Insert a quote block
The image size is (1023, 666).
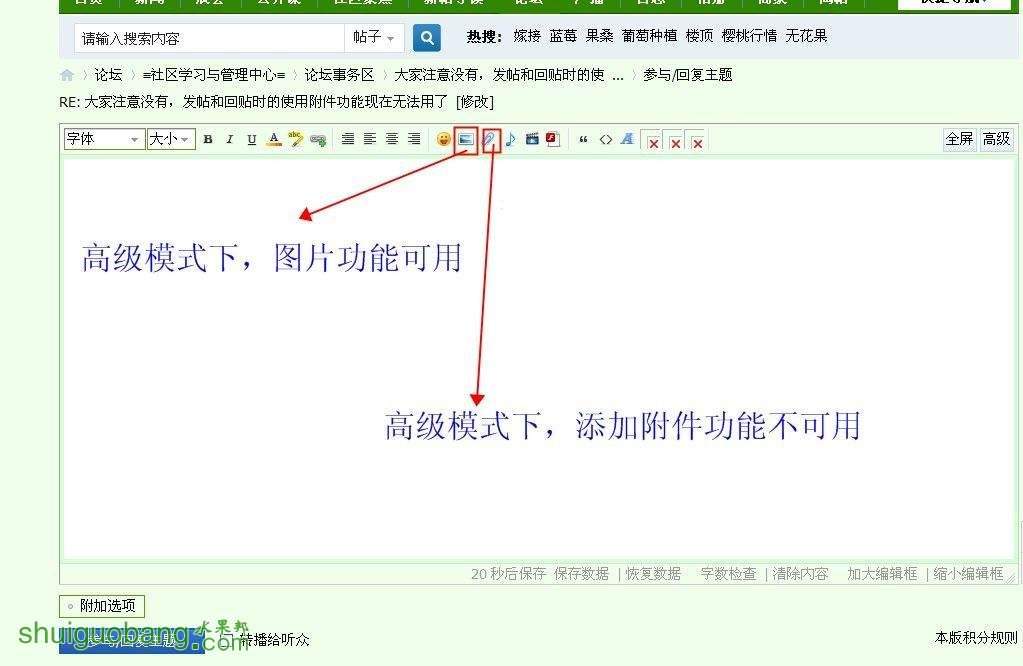(583, 140)
